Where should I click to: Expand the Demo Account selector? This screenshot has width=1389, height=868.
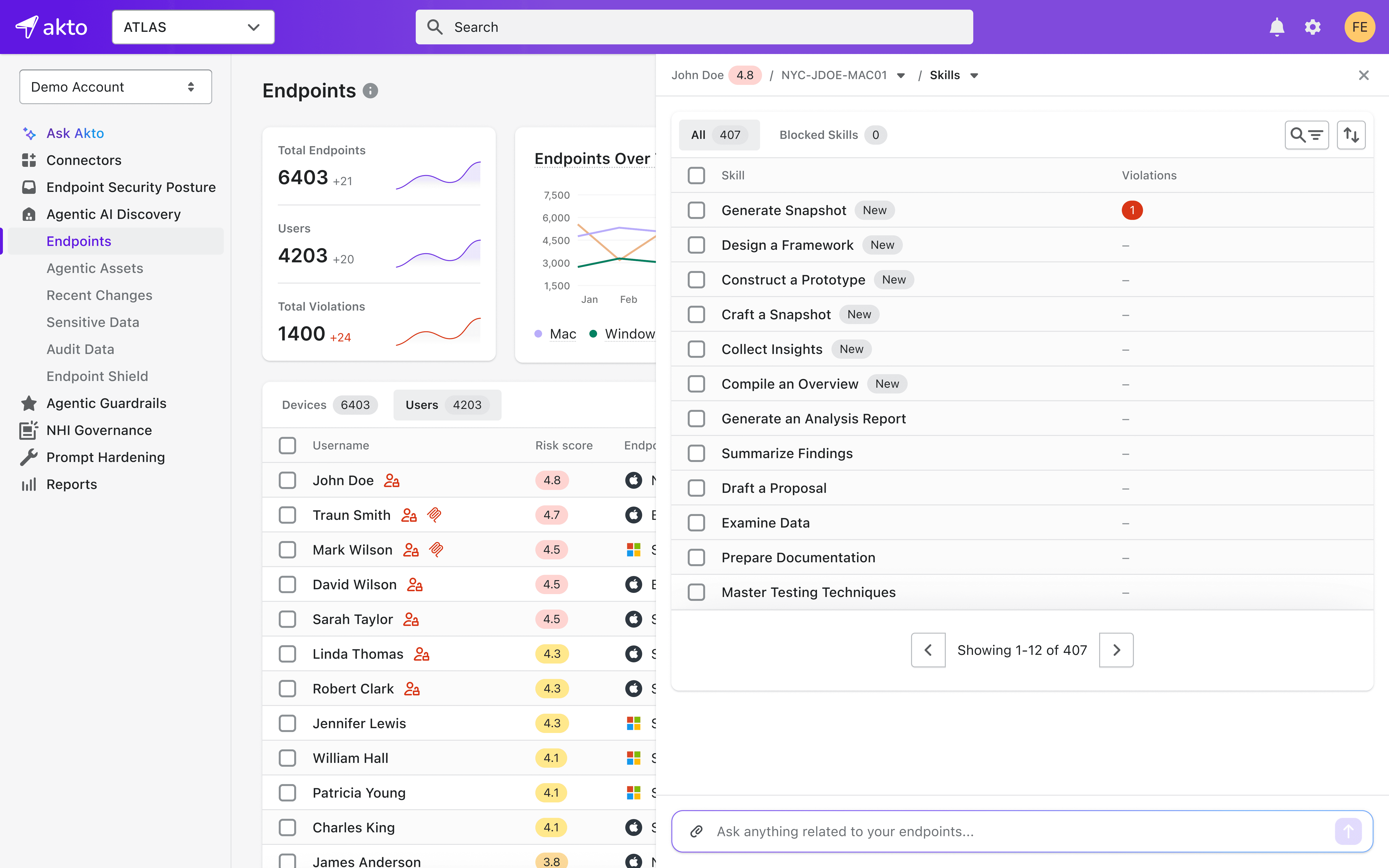tap(115, 87)
